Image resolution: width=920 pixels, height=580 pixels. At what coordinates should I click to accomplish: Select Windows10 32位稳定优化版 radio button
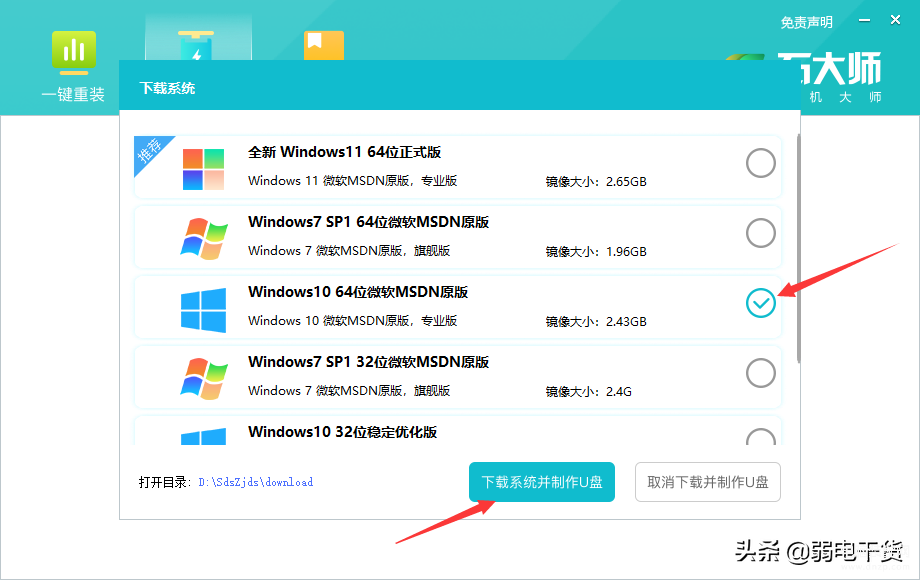tap(760, 436)
